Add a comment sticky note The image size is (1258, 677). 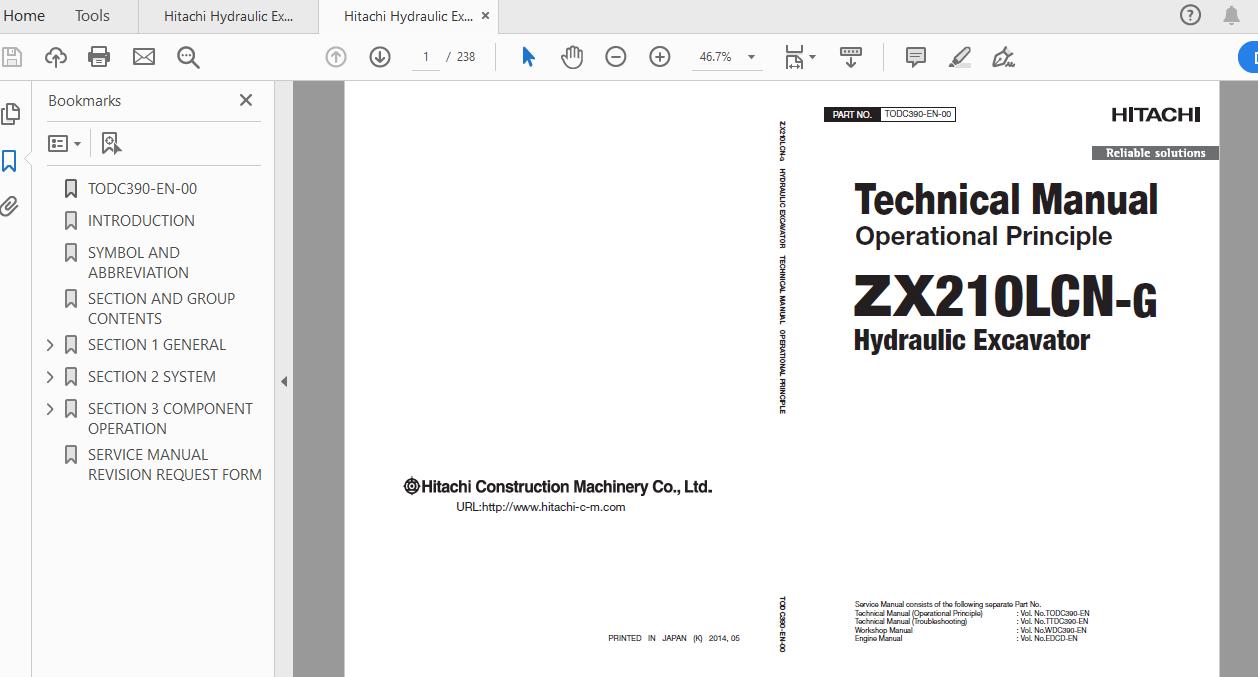[915, 57]
